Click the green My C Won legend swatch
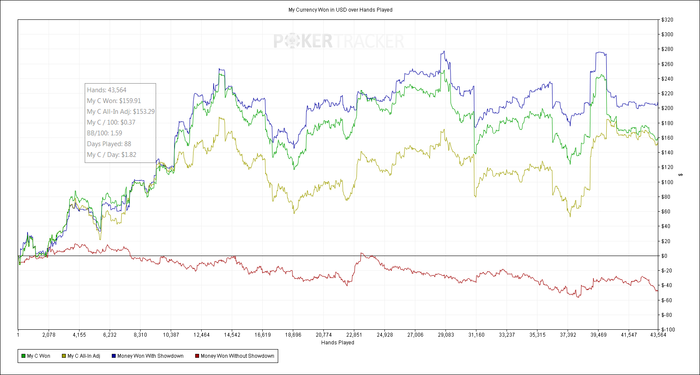 (x=23, y=356)
